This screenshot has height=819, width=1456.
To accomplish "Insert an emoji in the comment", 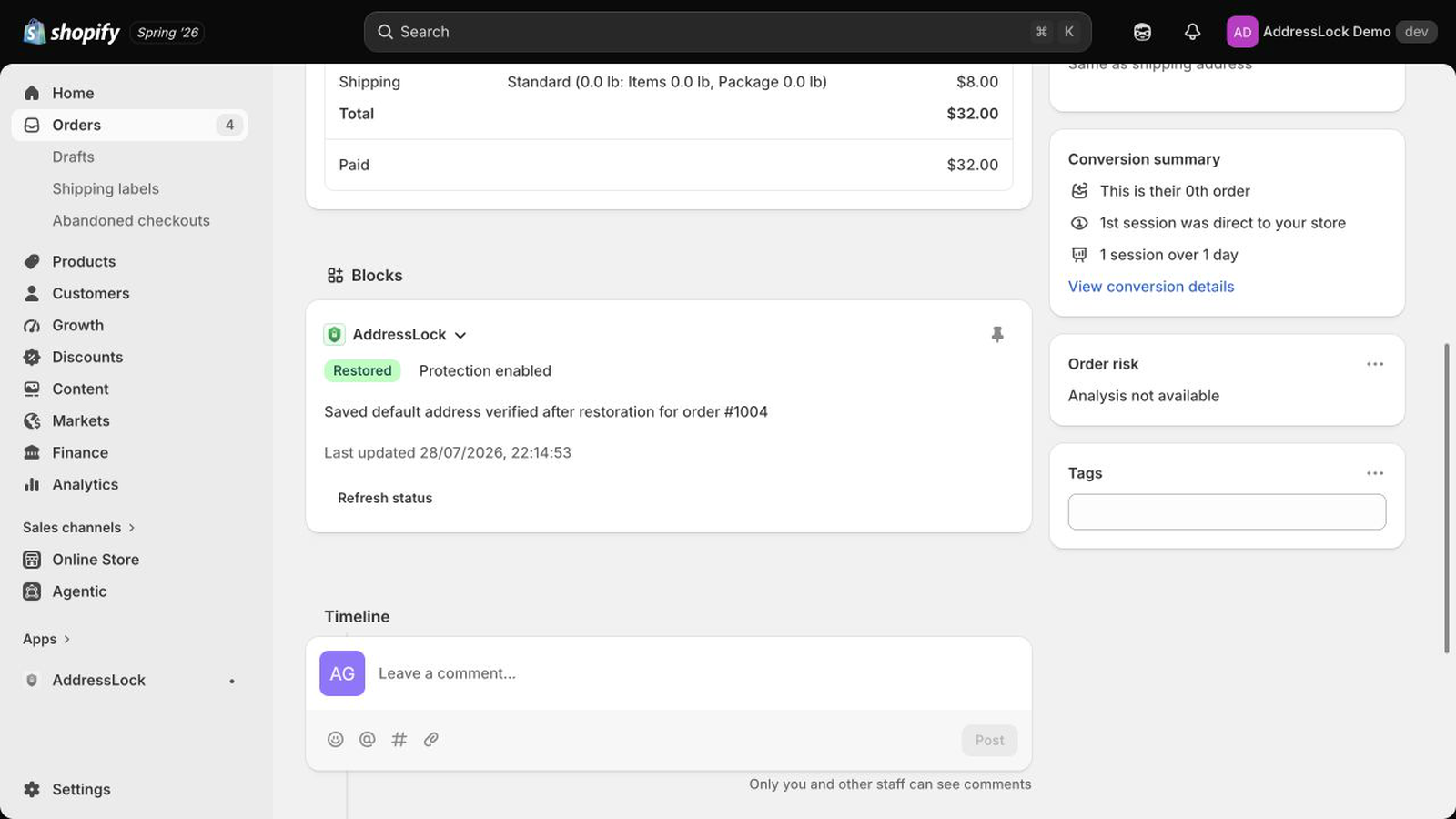I will [336, 739].
